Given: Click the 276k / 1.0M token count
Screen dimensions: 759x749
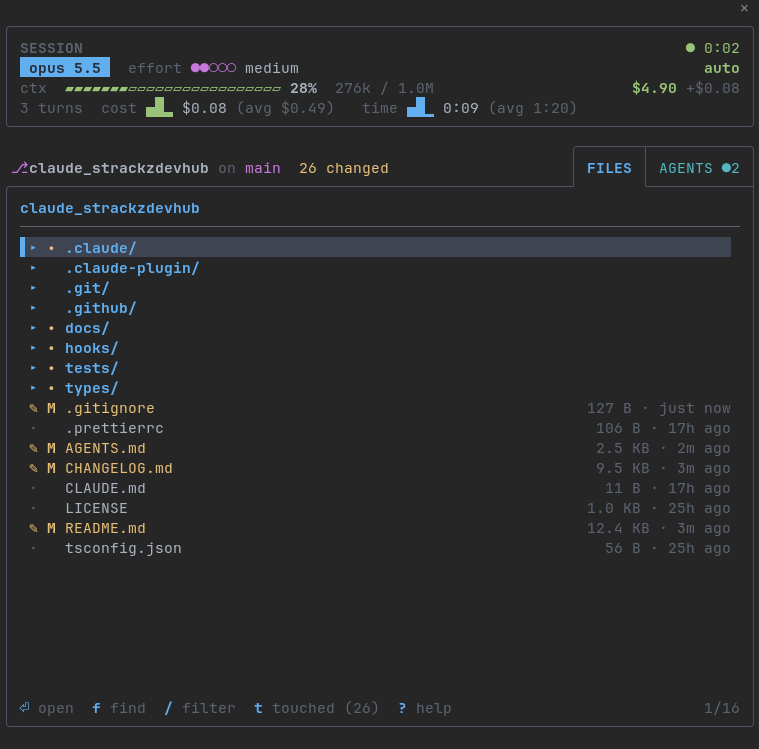Looking at the screenshot, I should click(x=384, y=88).
